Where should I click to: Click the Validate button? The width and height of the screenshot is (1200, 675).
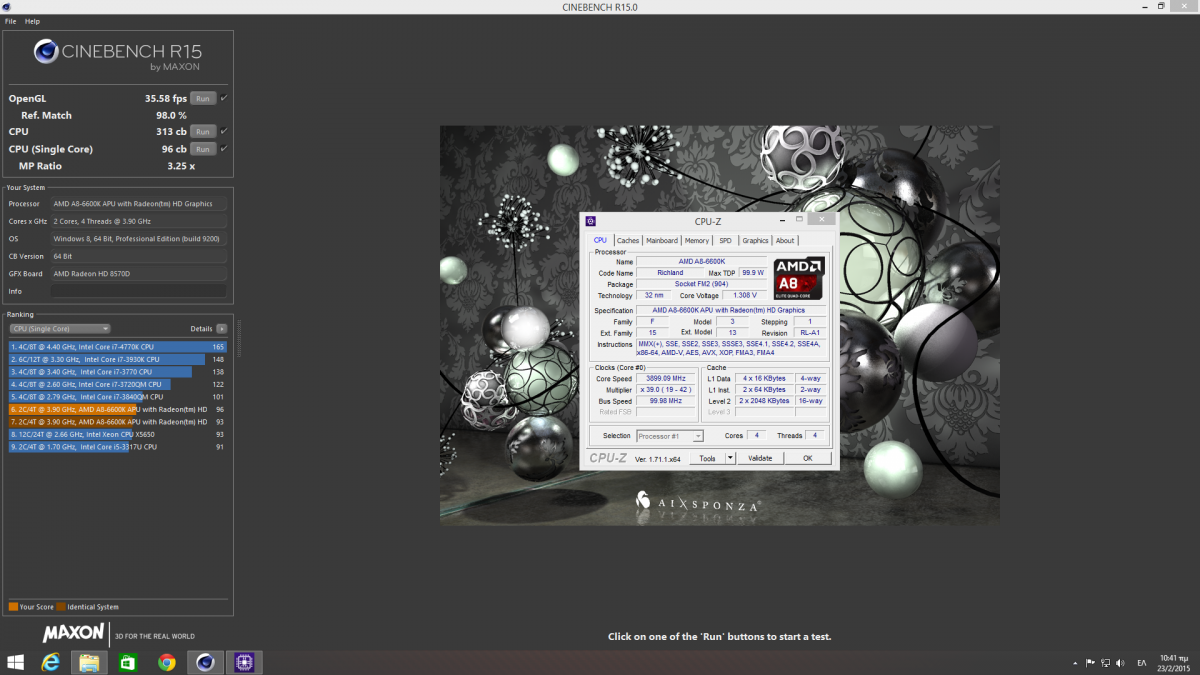(x=760, y=458)
